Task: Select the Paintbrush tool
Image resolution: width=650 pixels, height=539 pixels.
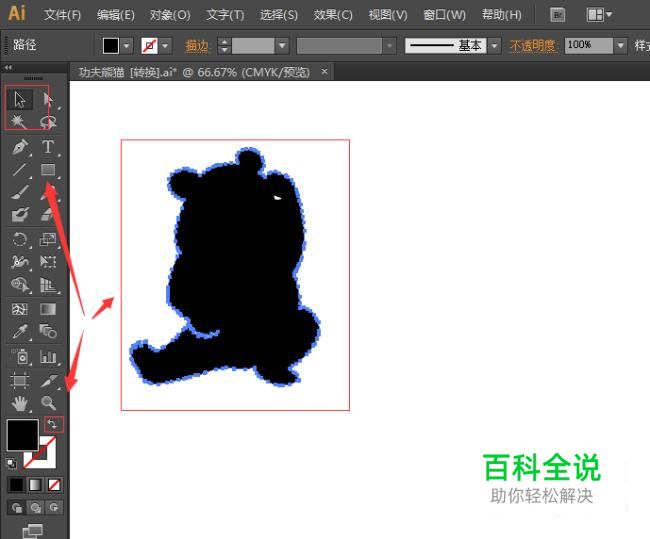Action: tap(19, 192)
